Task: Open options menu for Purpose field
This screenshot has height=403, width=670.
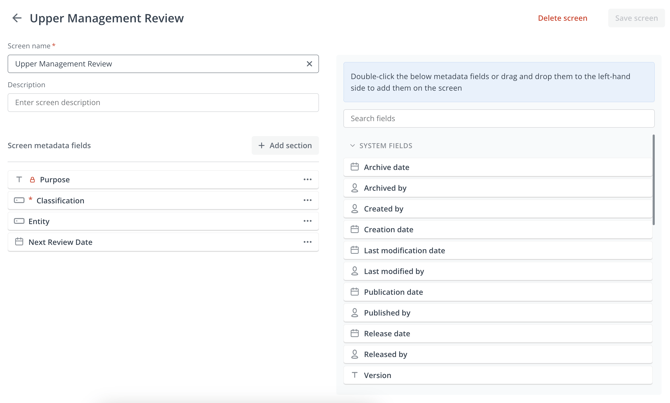Action: coord(307,180)
